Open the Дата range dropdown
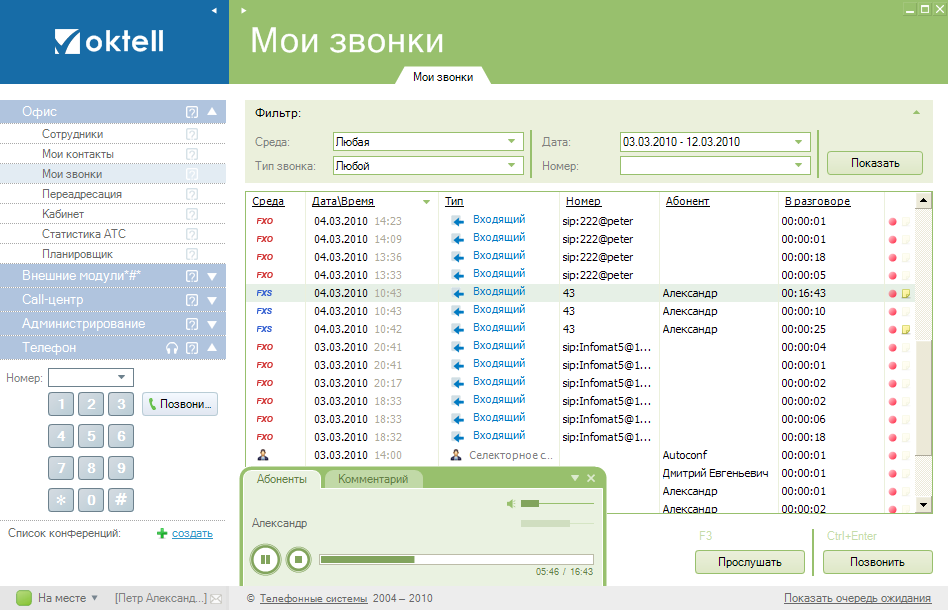Screen dimensions: 948x610 point(799,142)
